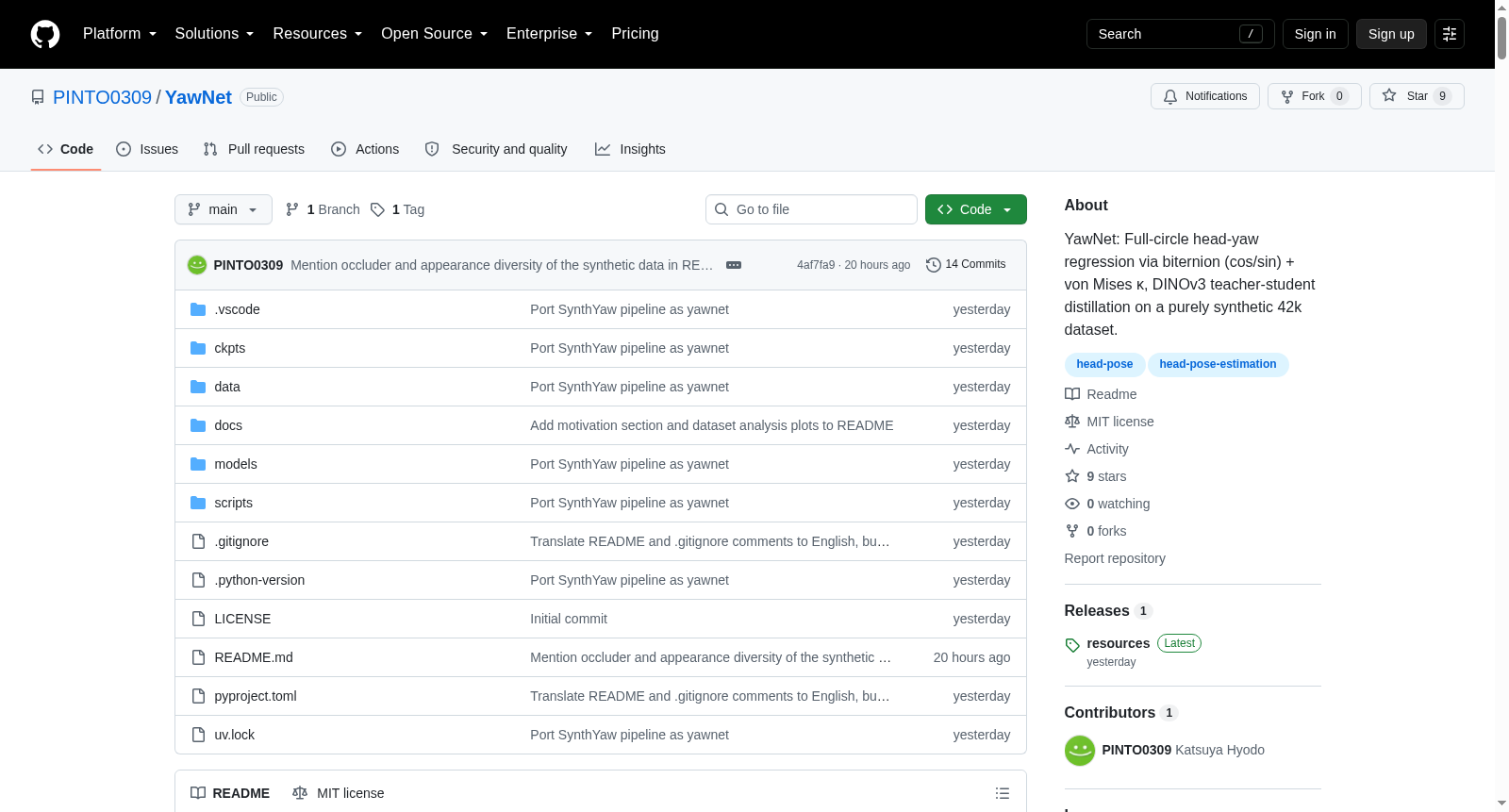Click the Katsuya Hyodo contributor avatar
The height and width of the screenshot is (812, 1509).
point(1080,751)
